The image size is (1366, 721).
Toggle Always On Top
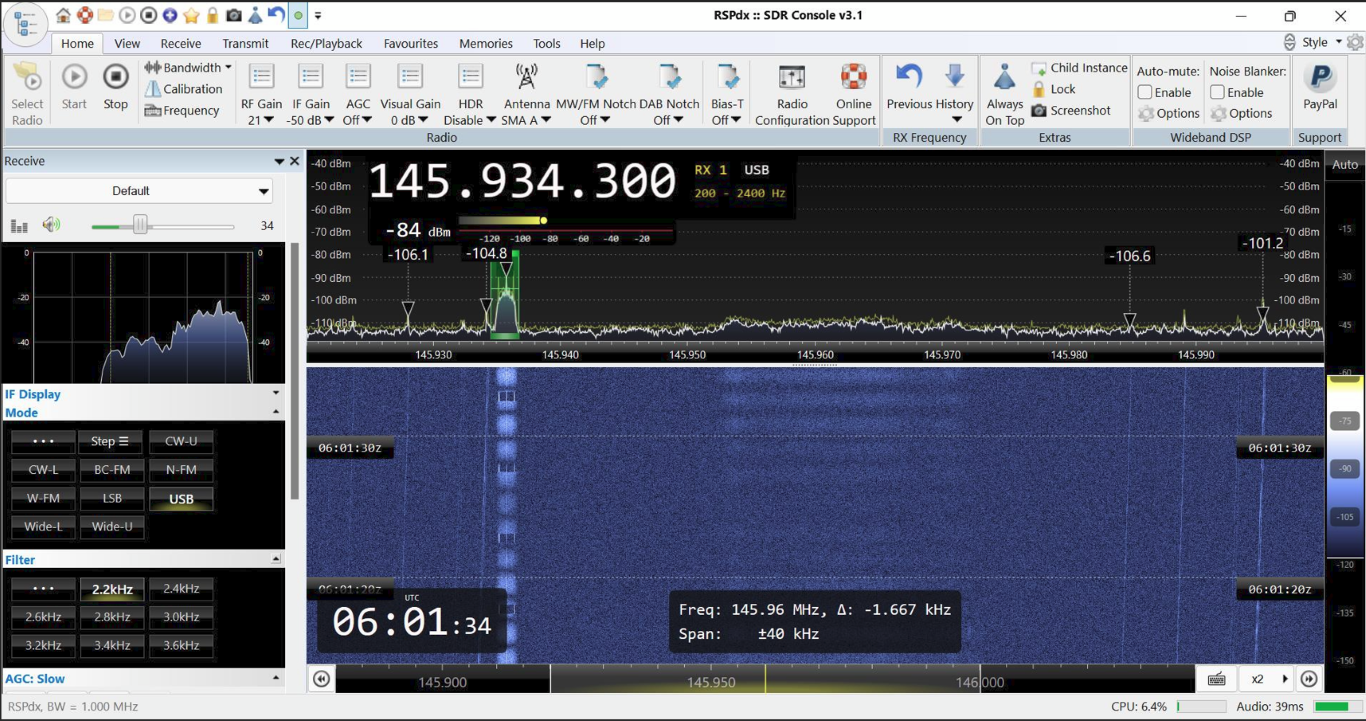point(1005,93)
